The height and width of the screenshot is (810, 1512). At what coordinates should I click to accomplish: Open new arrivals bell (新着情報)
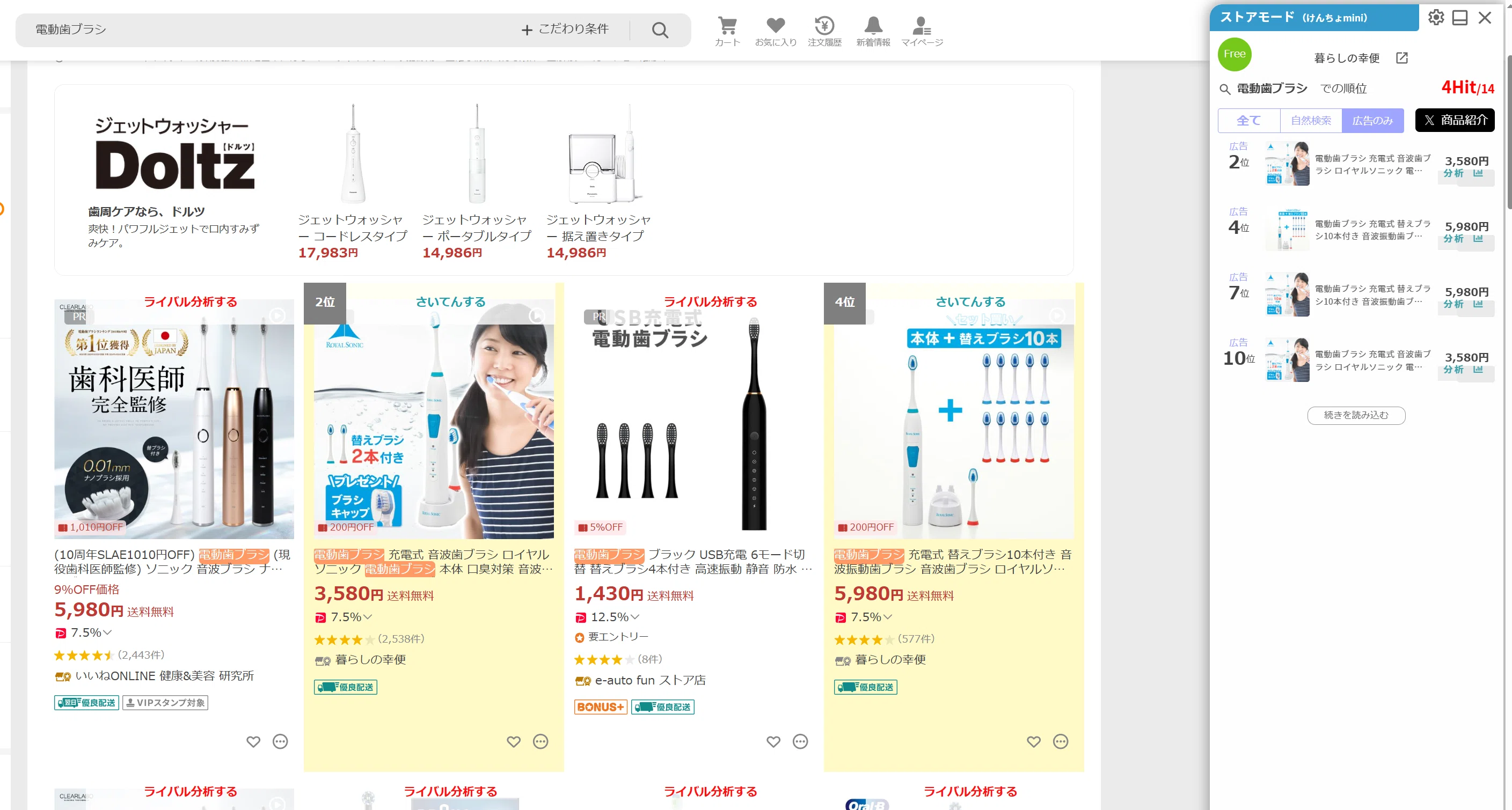(x=873, y=31)
